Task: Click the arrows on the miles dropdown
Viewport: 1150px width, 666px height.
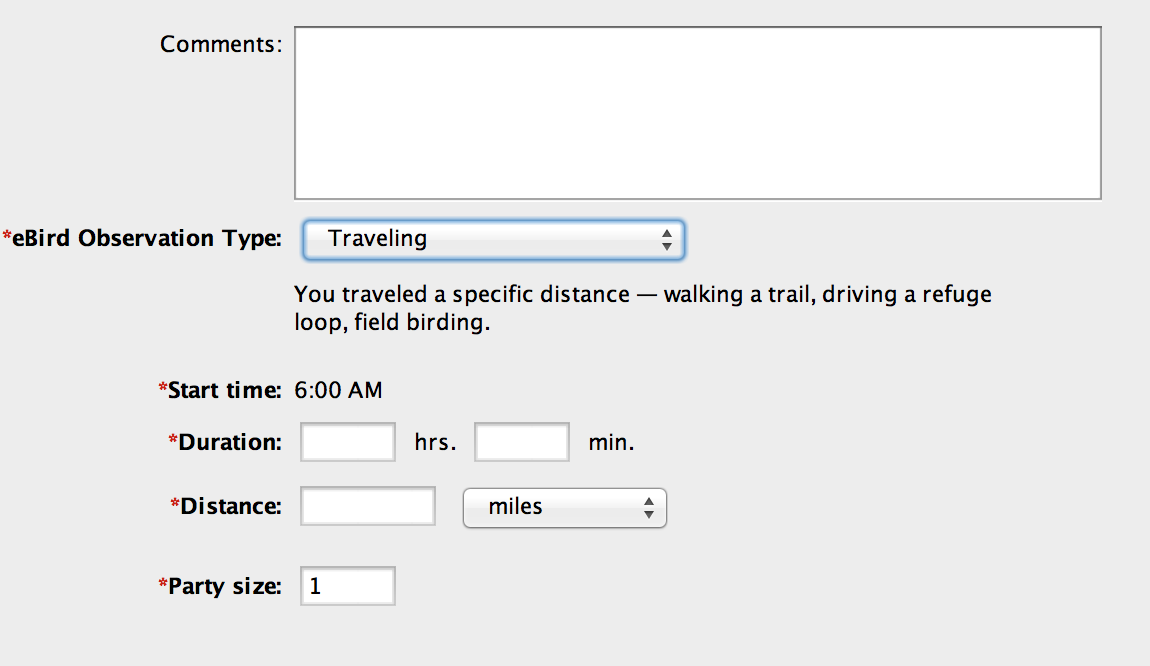Action: 649,507
